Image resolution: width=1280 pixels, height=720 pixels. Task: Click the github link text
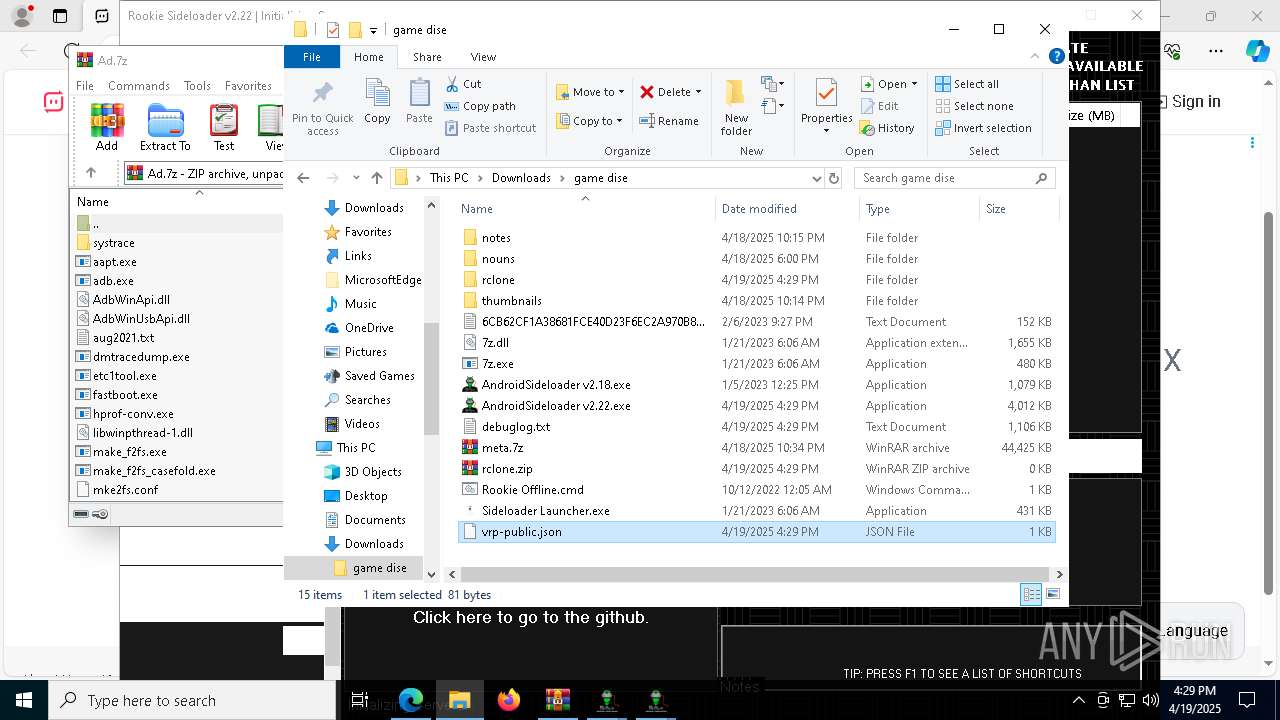tap(531, 618)
